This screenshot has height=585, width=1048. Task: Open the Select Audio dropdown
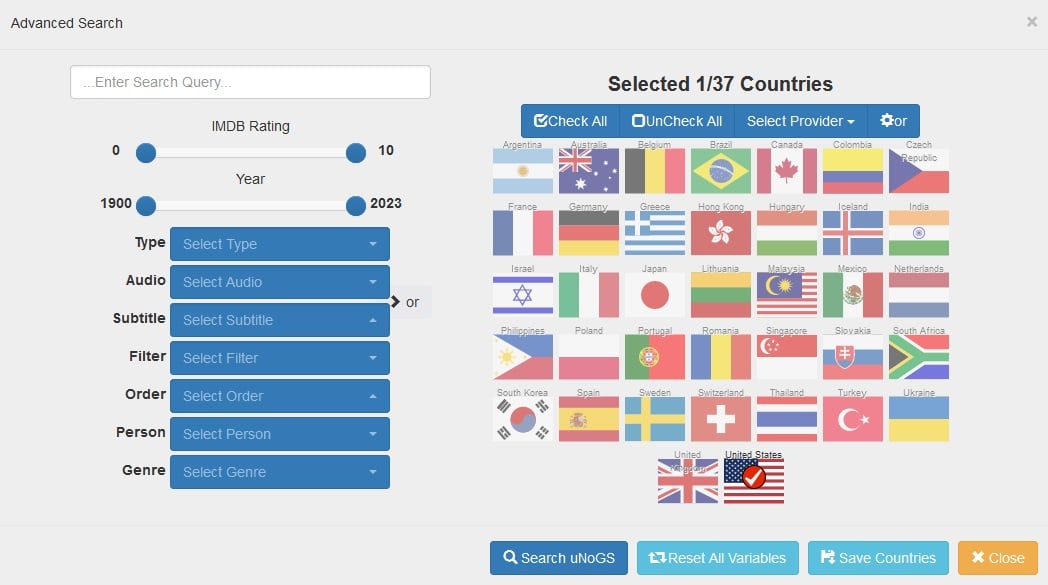(280, 282)
